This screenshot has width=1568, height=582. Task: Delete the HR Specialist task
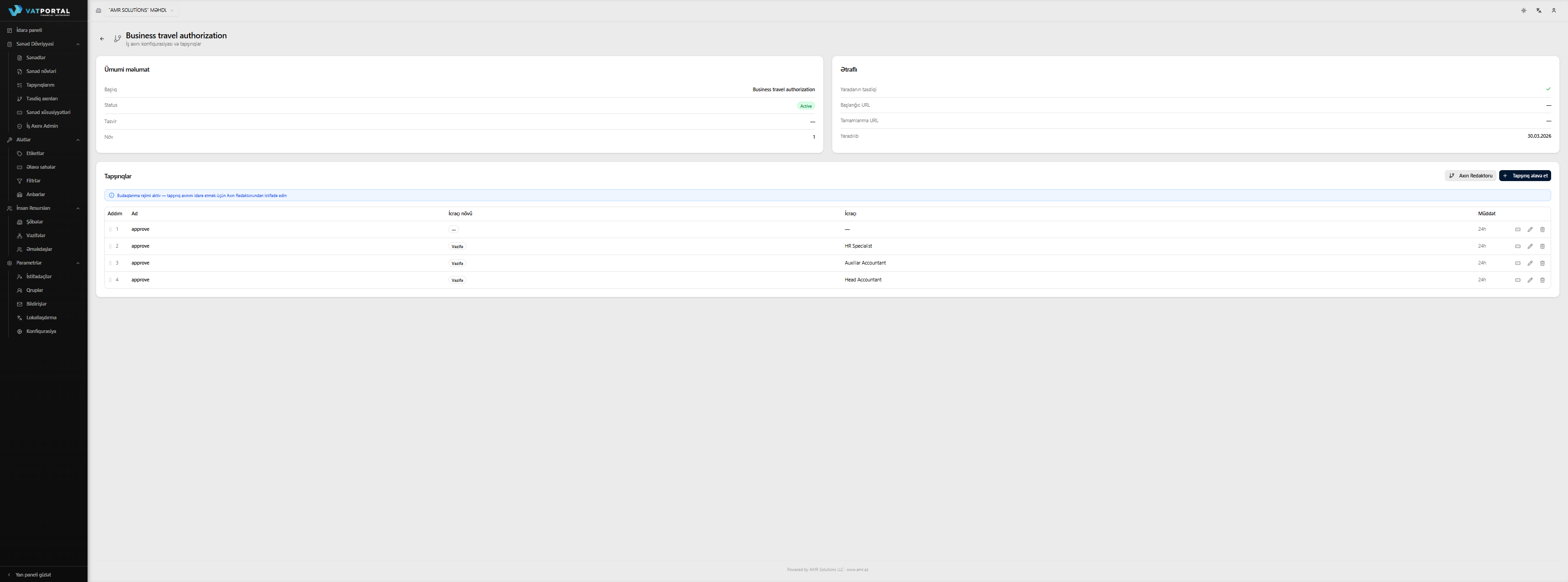point(1542,247)
